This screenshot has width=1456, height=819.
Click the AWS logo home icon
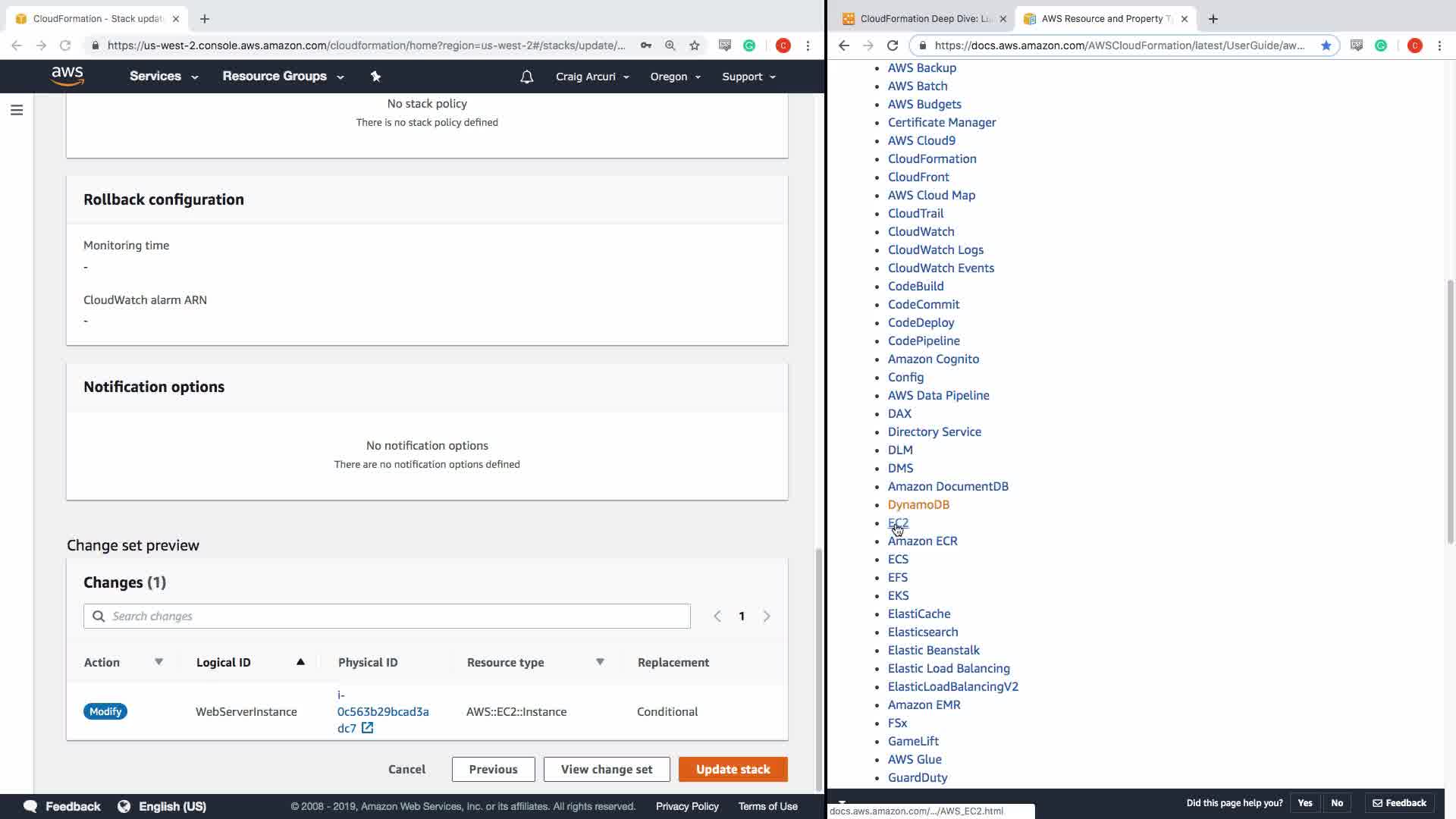(x=67, y=76)
